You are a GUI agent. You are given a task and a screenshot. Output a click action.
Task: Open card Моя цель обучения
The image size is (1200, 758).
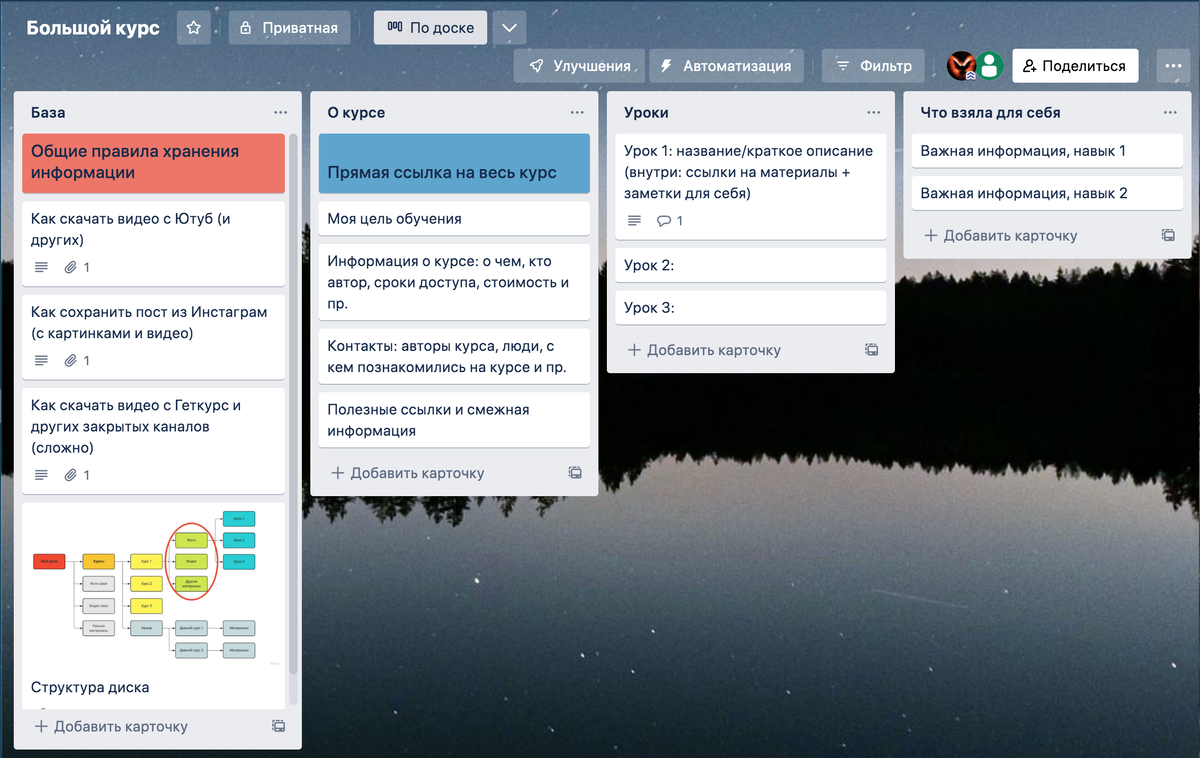point(454,218)
